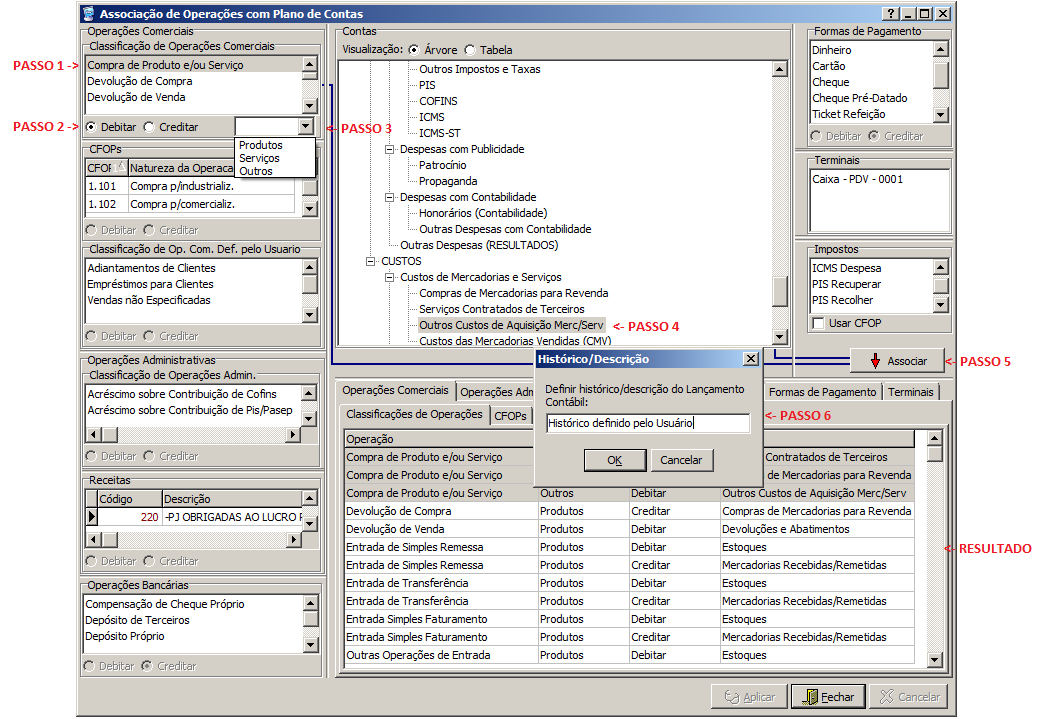Screen dimensions: 1041x719
Task: Select the Debitar radio under Operações Comerciais
Action: click(92, 127)
